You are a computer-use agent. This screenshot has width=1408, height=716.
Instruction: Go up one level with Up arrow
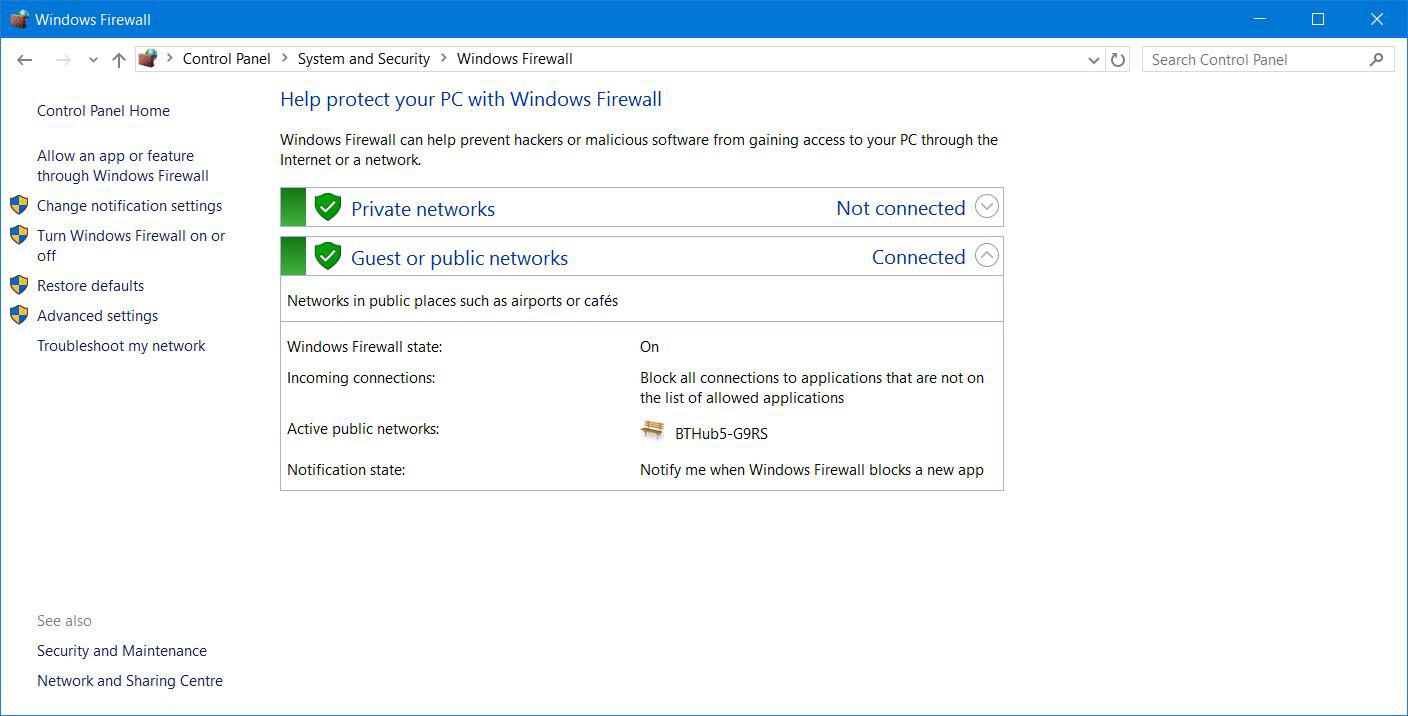[x=119, y=60]
